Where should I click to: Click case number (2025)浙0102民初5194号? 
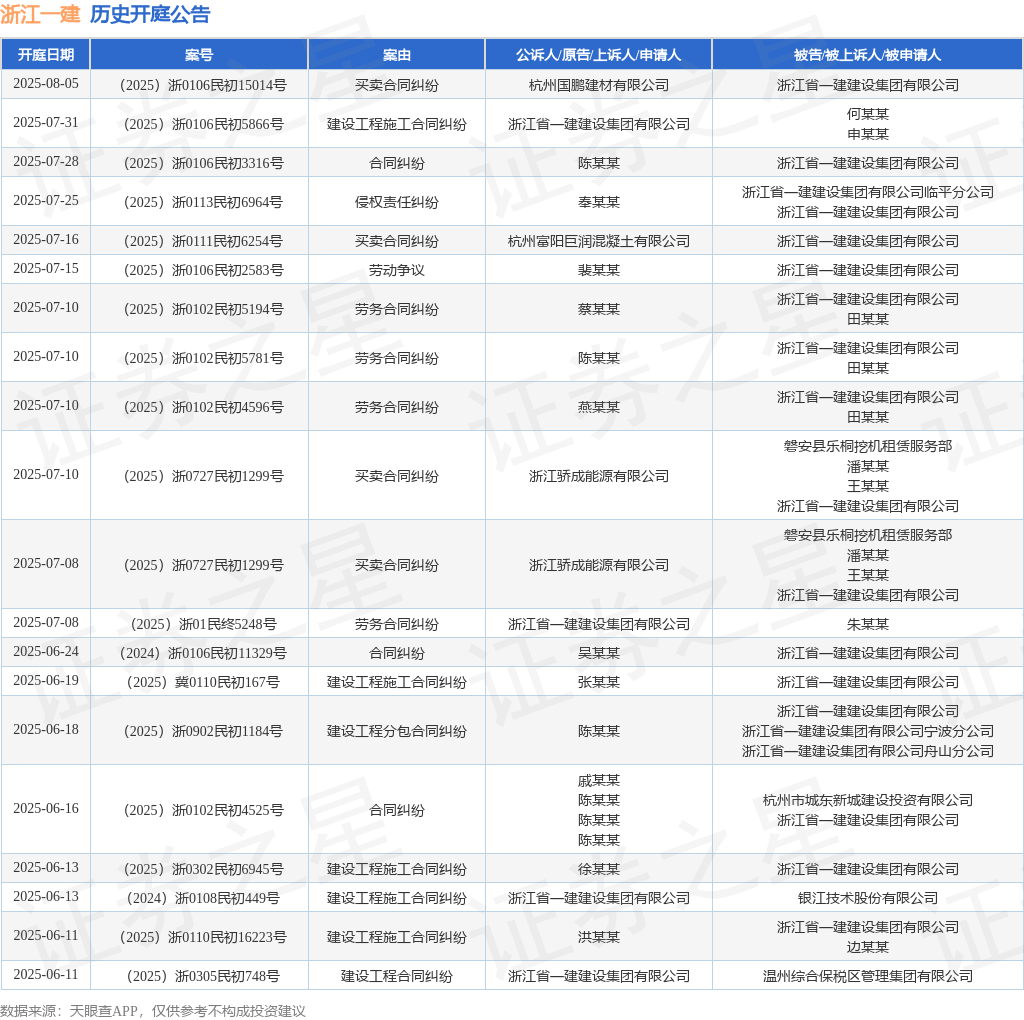pyautogui.click(x=203, y=309)
